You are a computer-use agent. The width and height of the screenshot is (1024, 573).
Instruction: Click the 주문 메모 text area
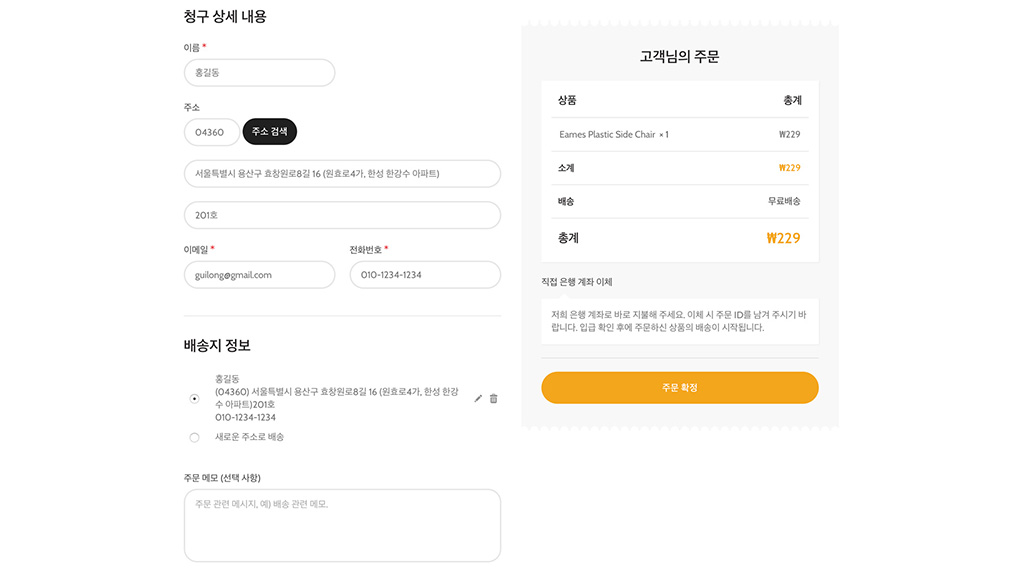tap(342, 525)
